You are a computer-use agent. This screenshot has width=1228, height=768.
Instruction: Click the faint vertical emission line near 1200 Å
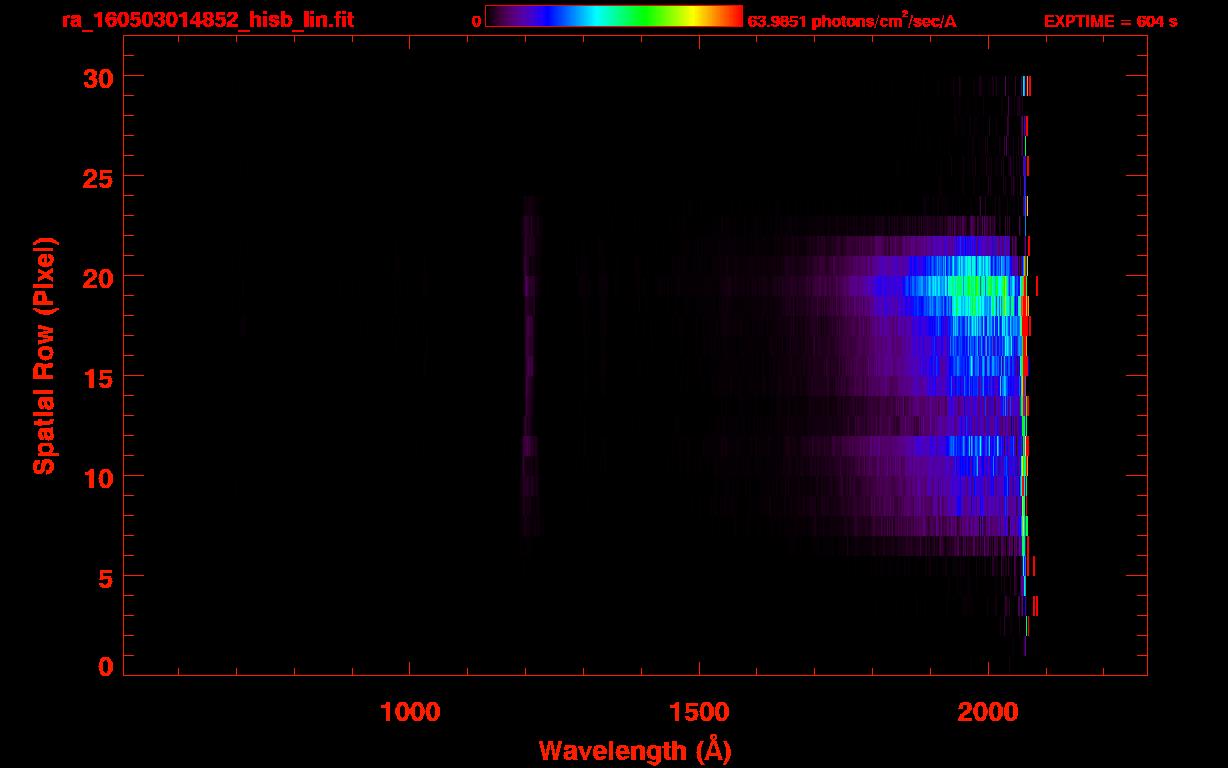pyautogui.click(x=530, y=365)
